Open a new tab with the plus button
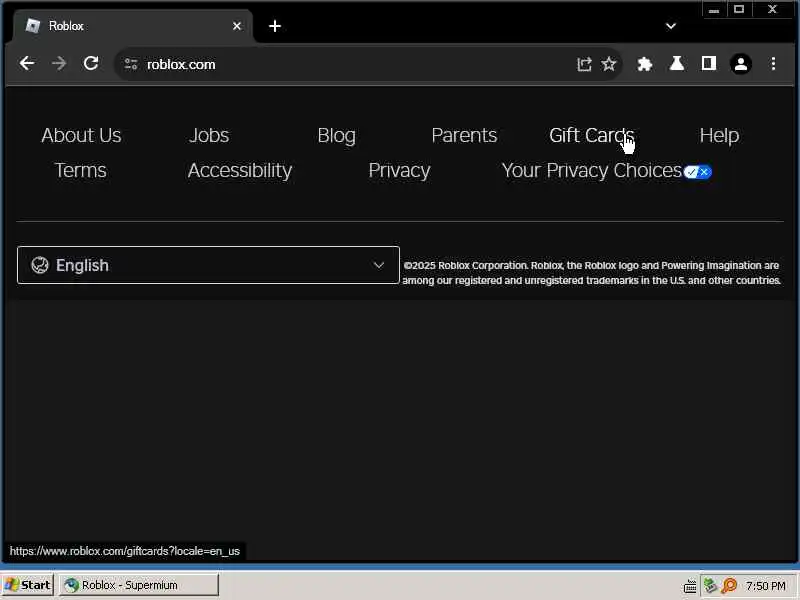This screenshot has height=600, width=800. (275, 26)
